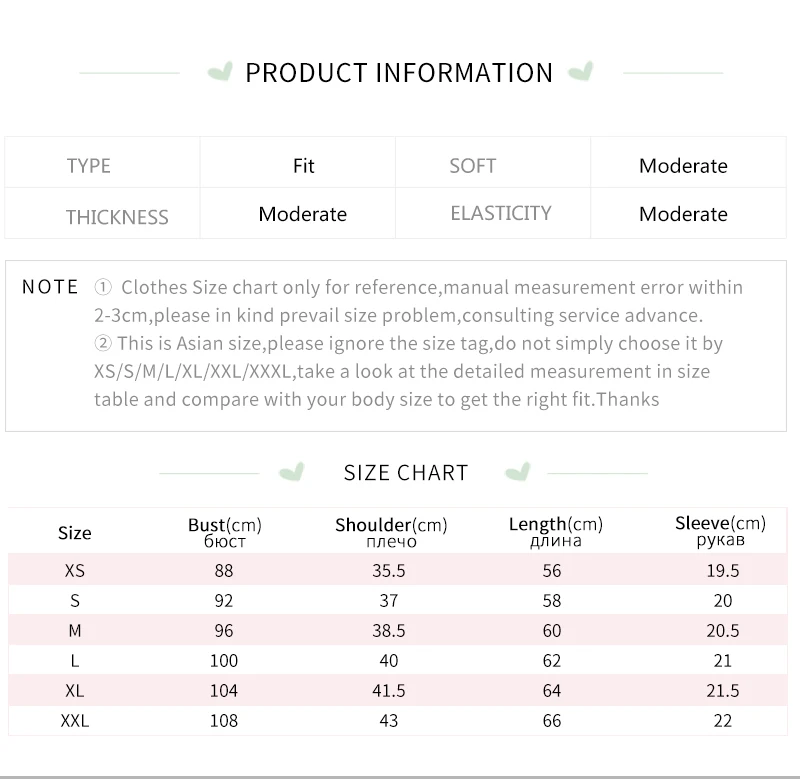Click the green heart left of SIZE CHART
The height and width of the screenshot is (779, 800).
click(292, 472)
